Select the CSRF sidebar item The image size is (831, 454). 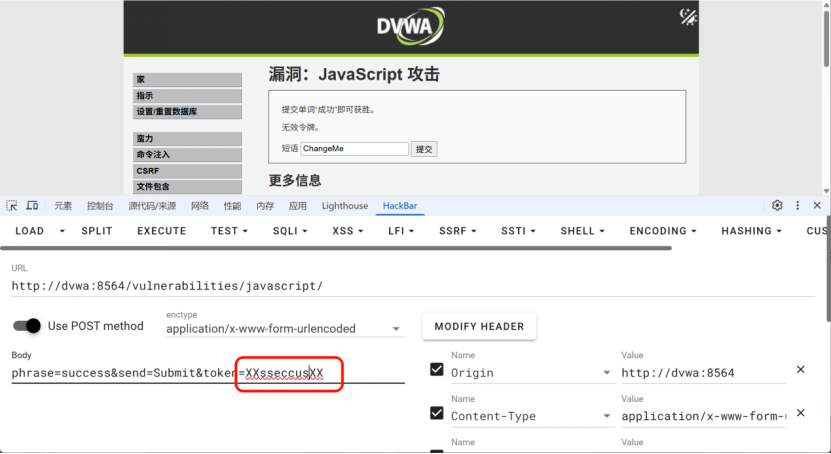(187, 171)
